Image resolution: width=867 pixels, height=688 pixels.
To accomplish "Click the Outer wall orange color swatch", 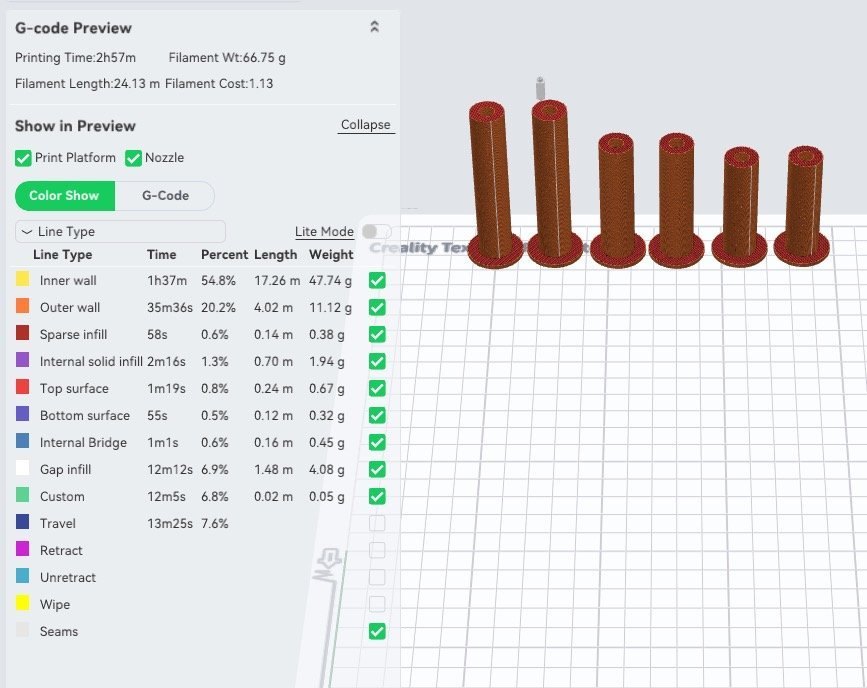I will (23, 307).
